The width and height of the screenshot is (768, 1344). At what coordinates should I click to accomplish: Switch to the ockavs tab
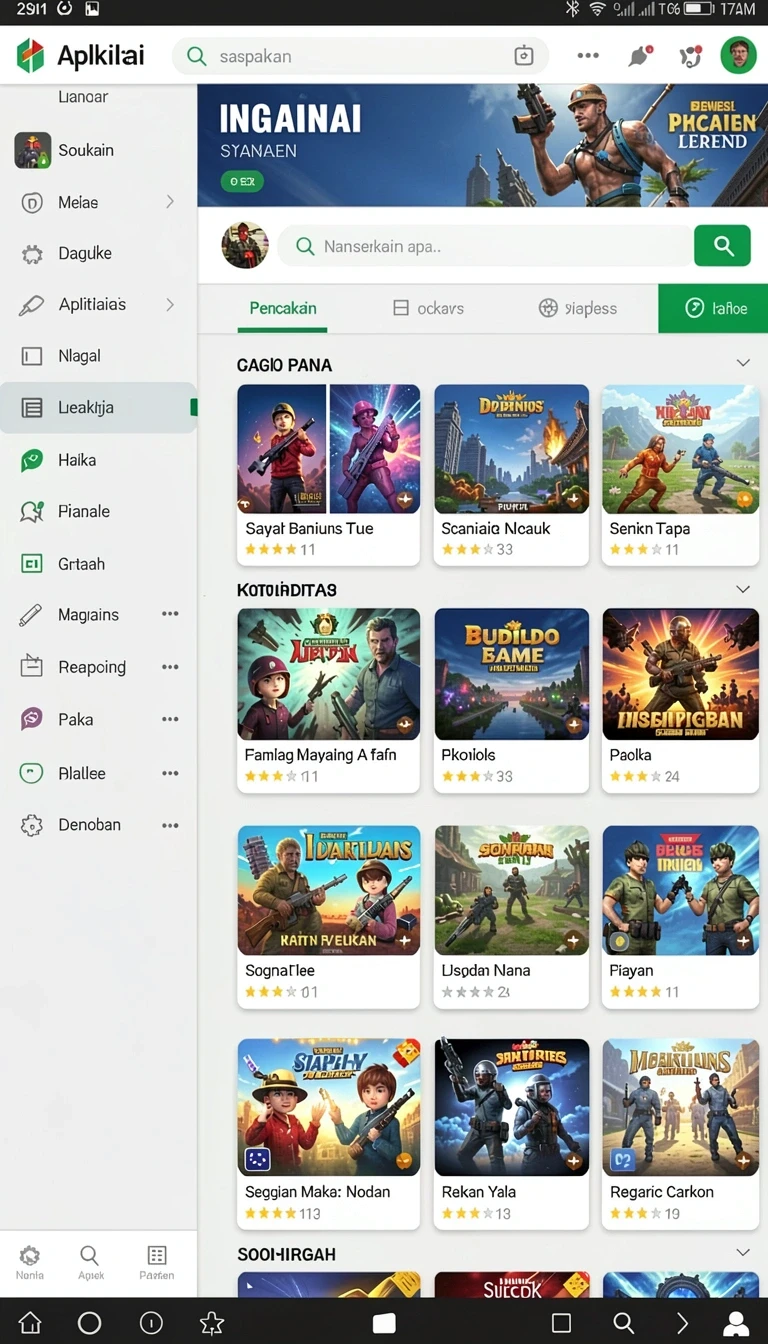click(x=428, y=308)
